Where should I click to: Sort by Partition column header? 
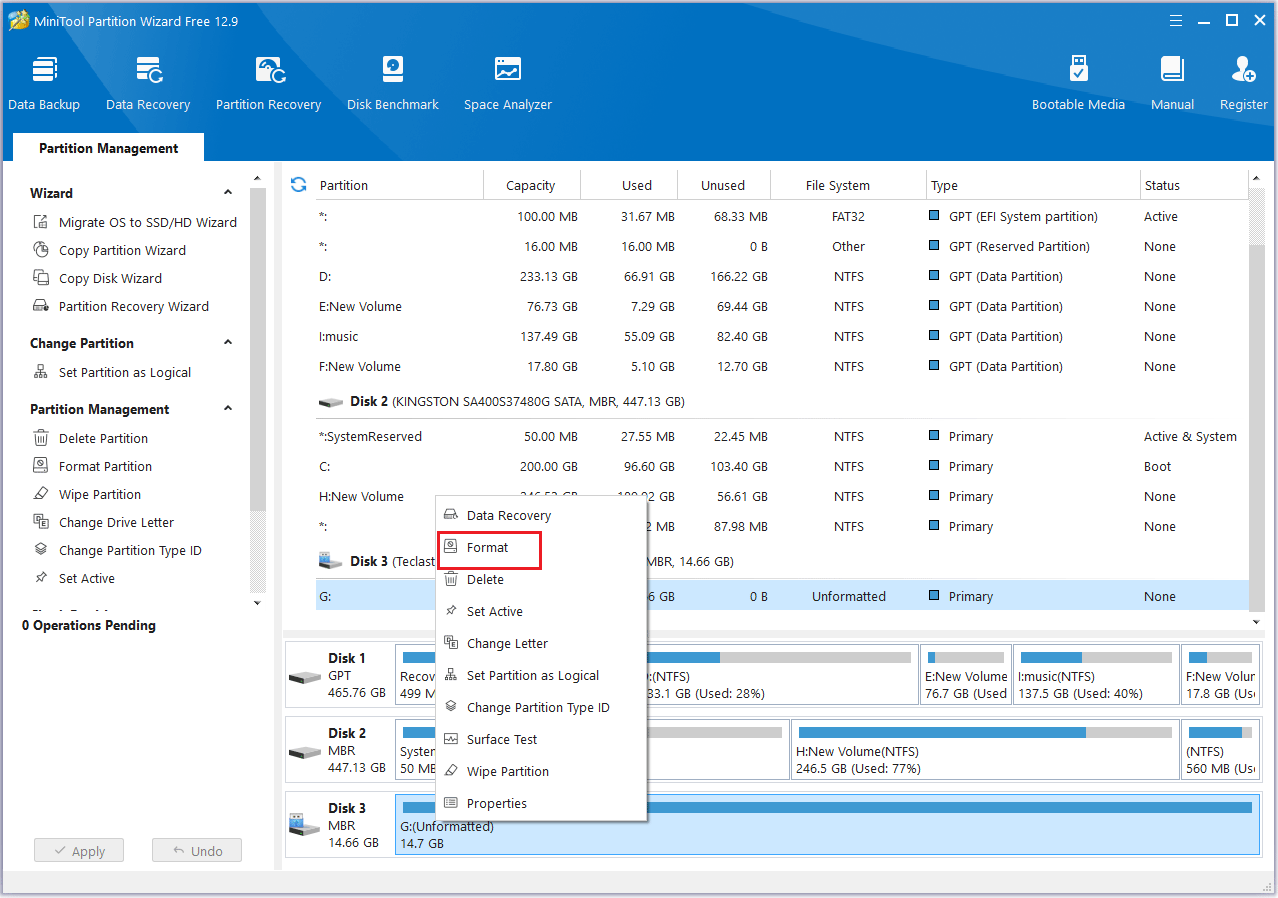click(399, 185)
